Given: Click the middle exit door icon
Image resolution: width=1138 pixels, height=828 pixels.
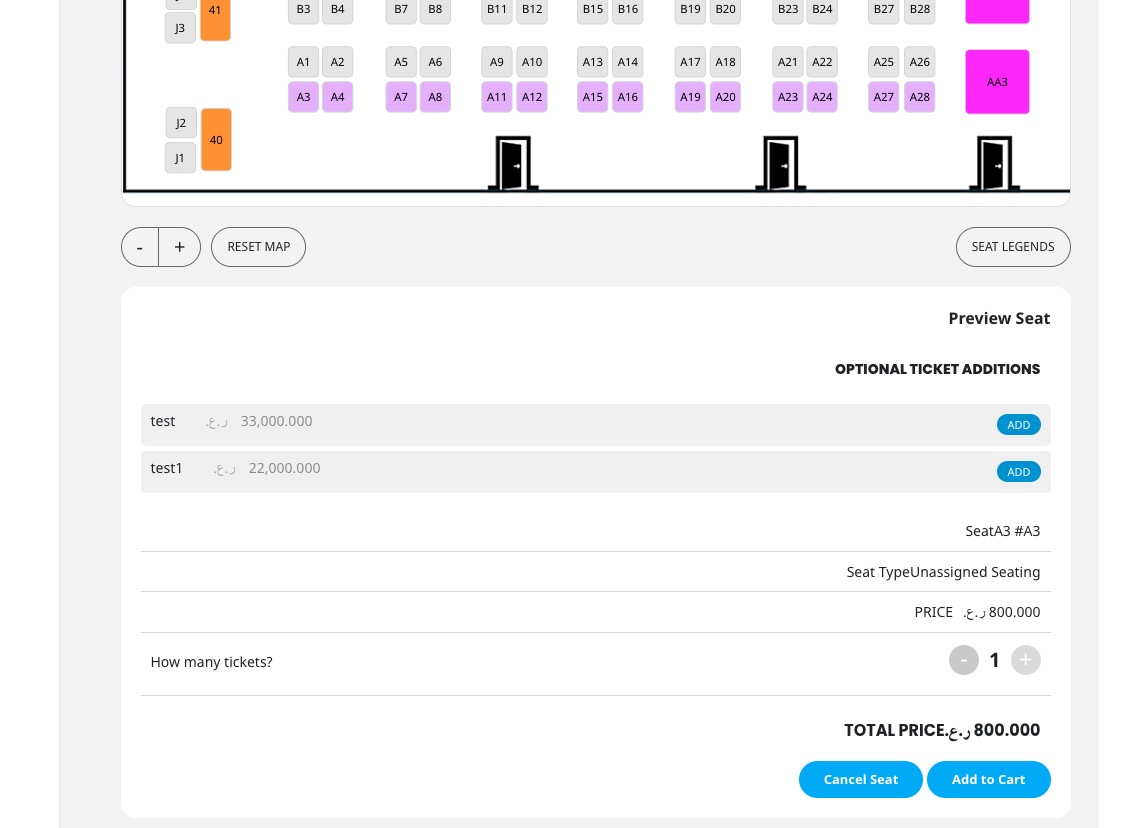Looking at the screenshot, I should click(780, 163).
